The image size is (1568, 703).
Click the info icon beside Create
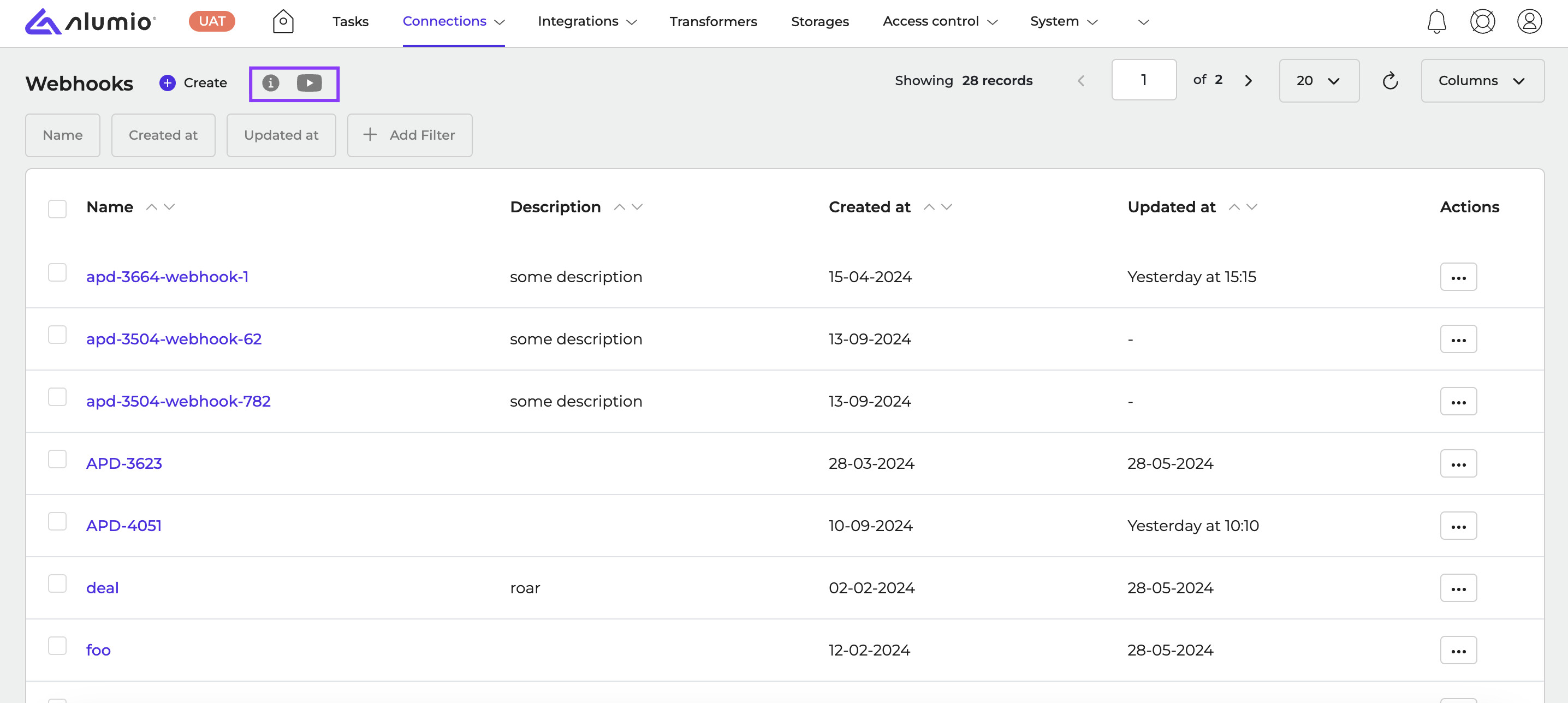coord(271,83)
